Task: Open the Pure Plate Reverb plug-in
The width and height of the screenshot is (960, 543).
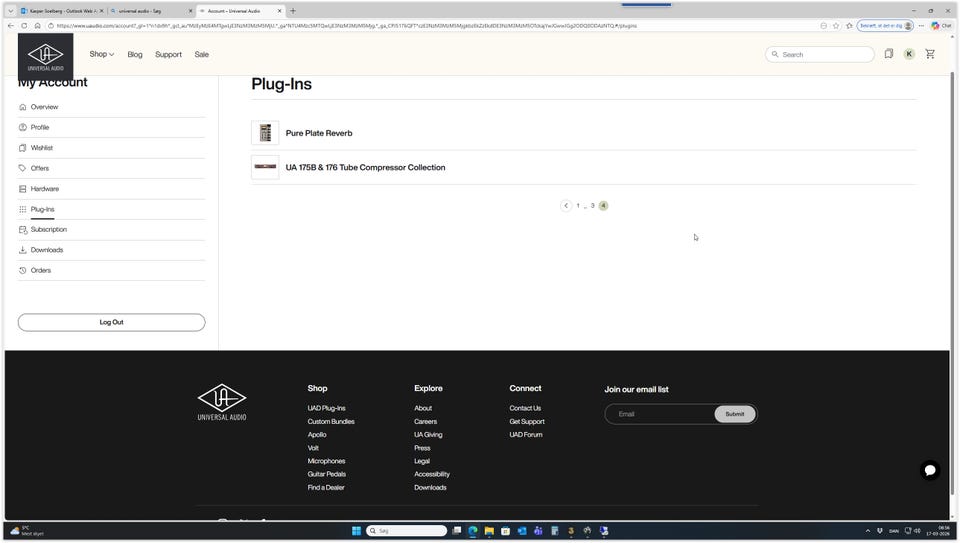Action: pos(319,133)
